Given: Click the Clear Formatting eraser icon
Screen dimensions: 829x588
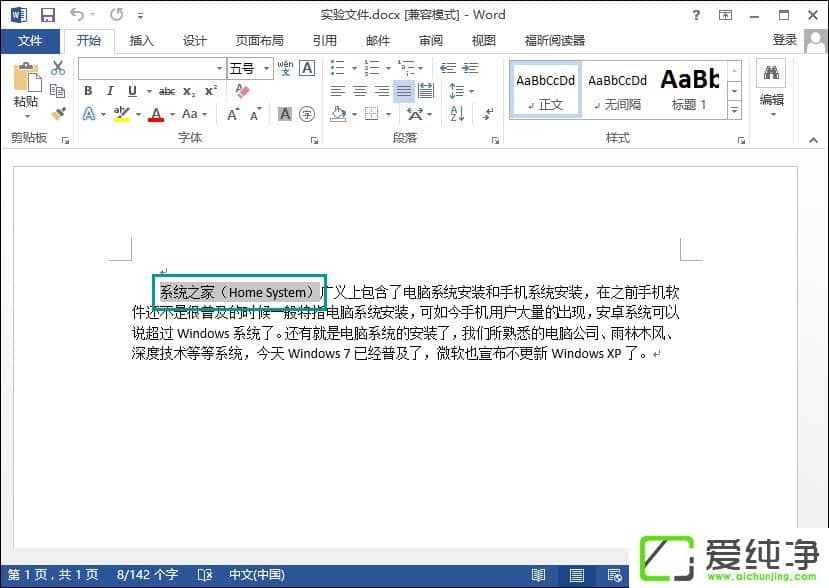Looking at the screenshot, I should tap(241, 91).
